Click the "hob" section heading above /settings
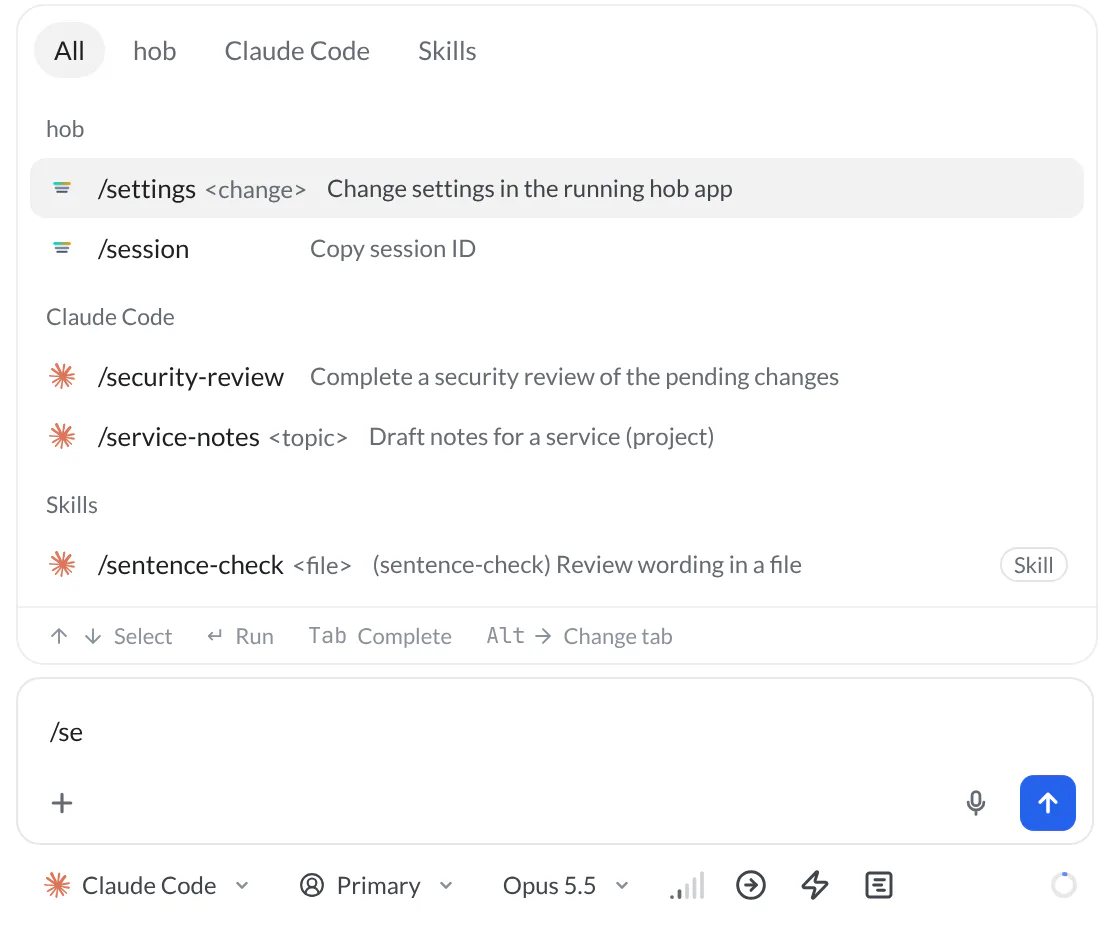This screenshot has height=929, width=1114. [x=65, y=129]
